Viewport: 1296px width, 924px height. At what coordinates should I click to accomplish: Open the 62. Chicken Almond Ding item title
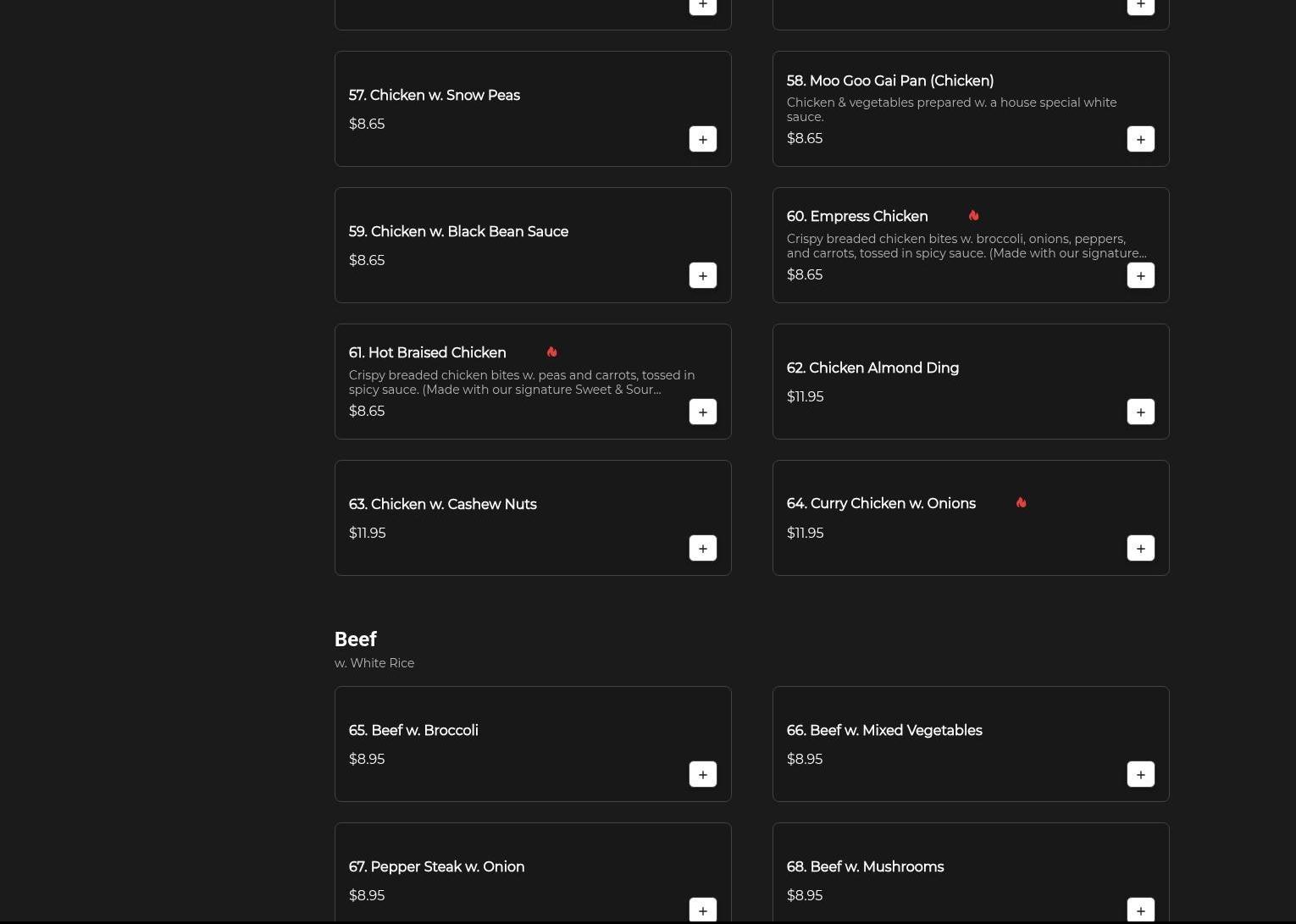point(872,368)
